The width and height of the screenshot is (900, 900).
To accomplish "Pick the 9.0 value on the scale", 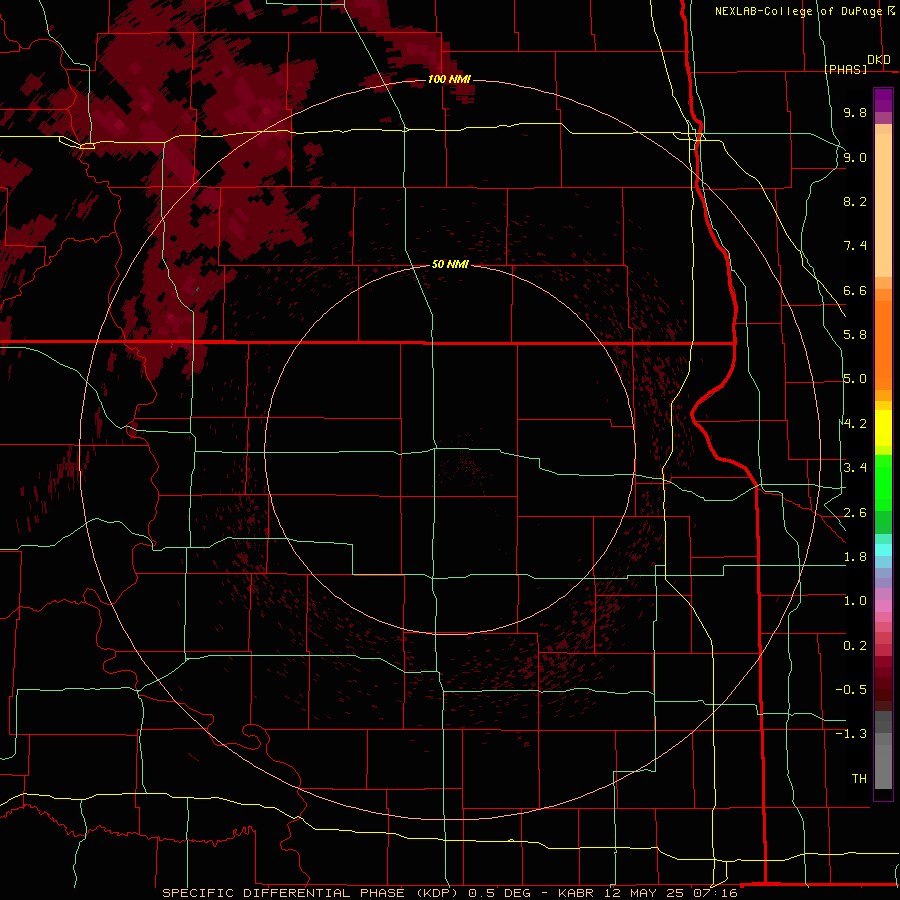I will tap(855, 157).
